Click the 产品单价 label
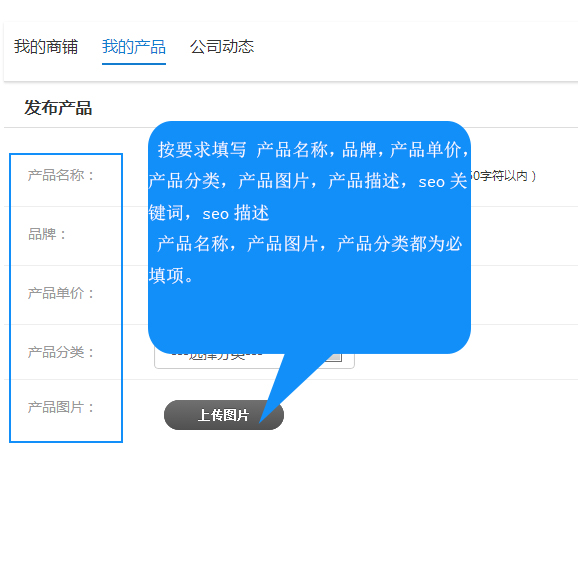The image size is (578, 562). [x=61, y=293]
